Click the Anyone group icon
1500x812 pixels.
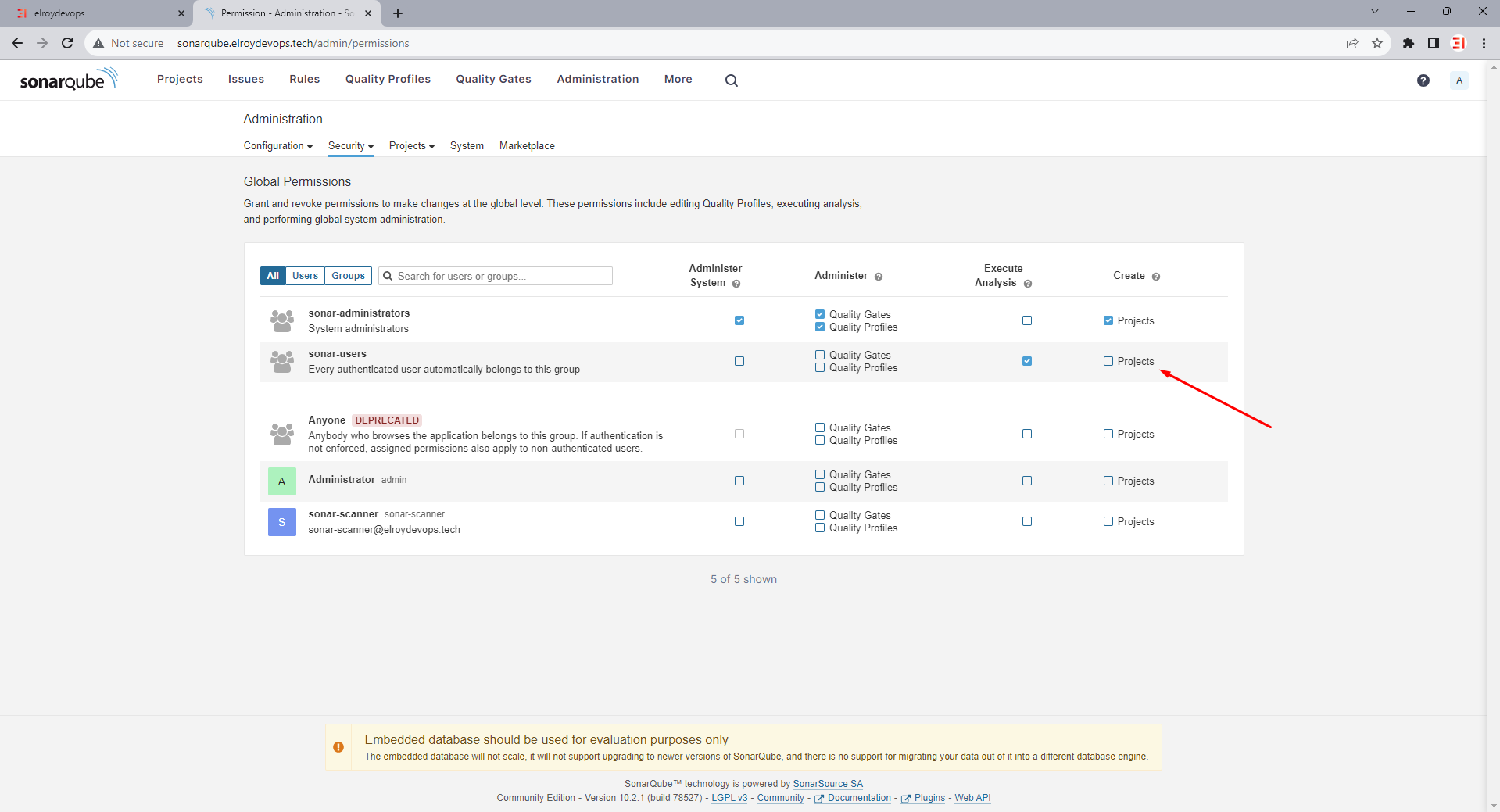coord(282,434)
